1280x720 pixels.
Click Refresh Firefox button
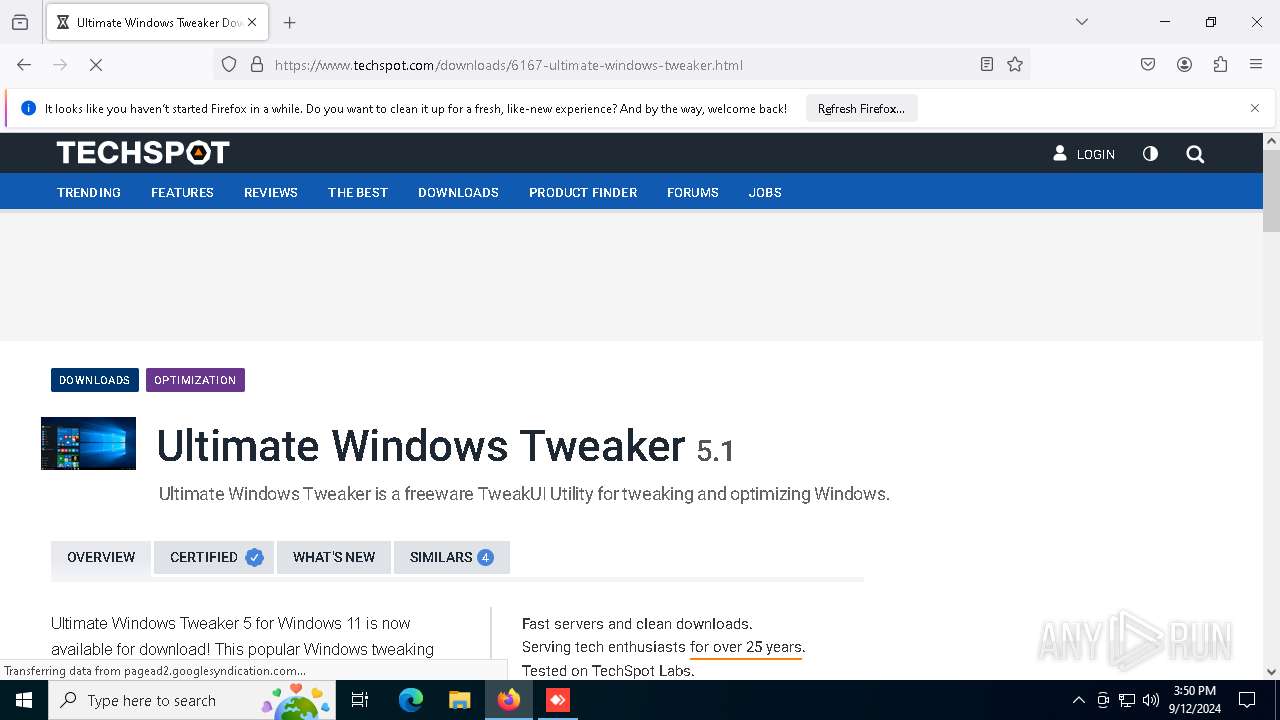pos(861,109)
